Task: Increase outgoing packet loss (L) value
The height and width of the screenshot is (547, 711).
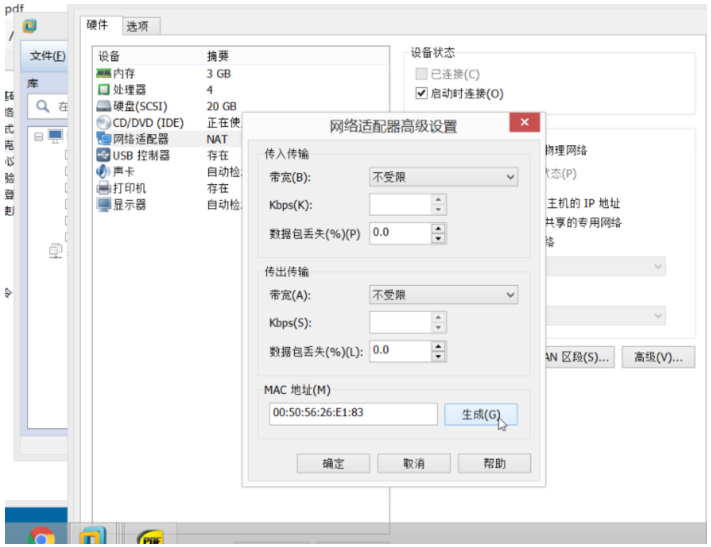Action: [x=438, y=347]
